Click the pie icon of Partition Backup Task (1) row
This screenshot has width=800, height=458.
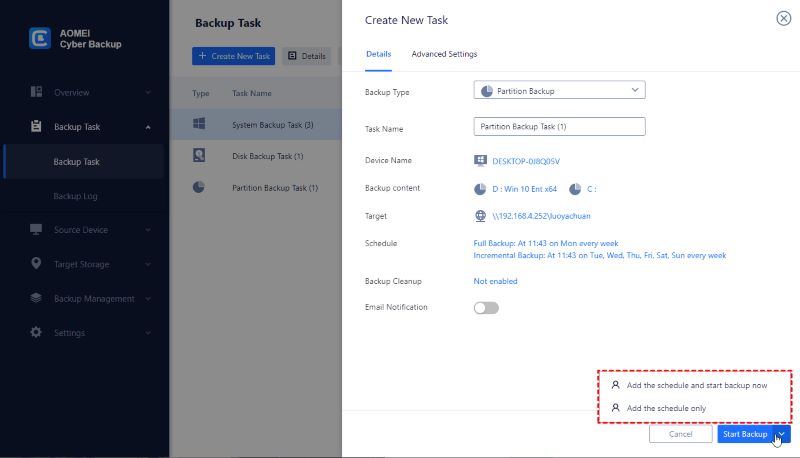(198, 187)
